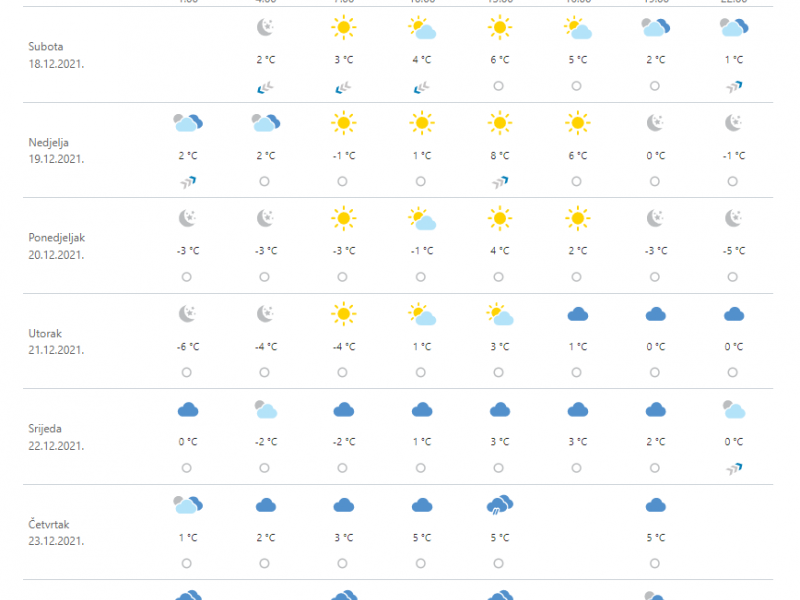The height and width of the screenshot is (600, 800).
Task: Click the Ponedjeljak 20.12.2021. date label
Action: click(57, 246)
